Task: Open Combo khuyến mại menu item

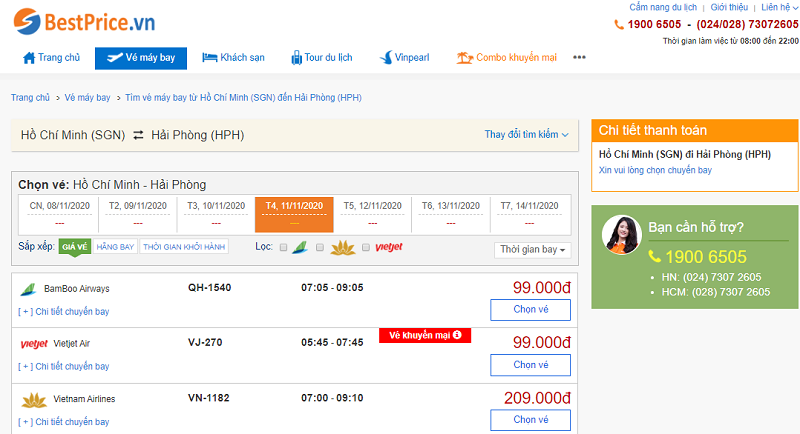Action: pyautogui.click(x=506, y=58)
